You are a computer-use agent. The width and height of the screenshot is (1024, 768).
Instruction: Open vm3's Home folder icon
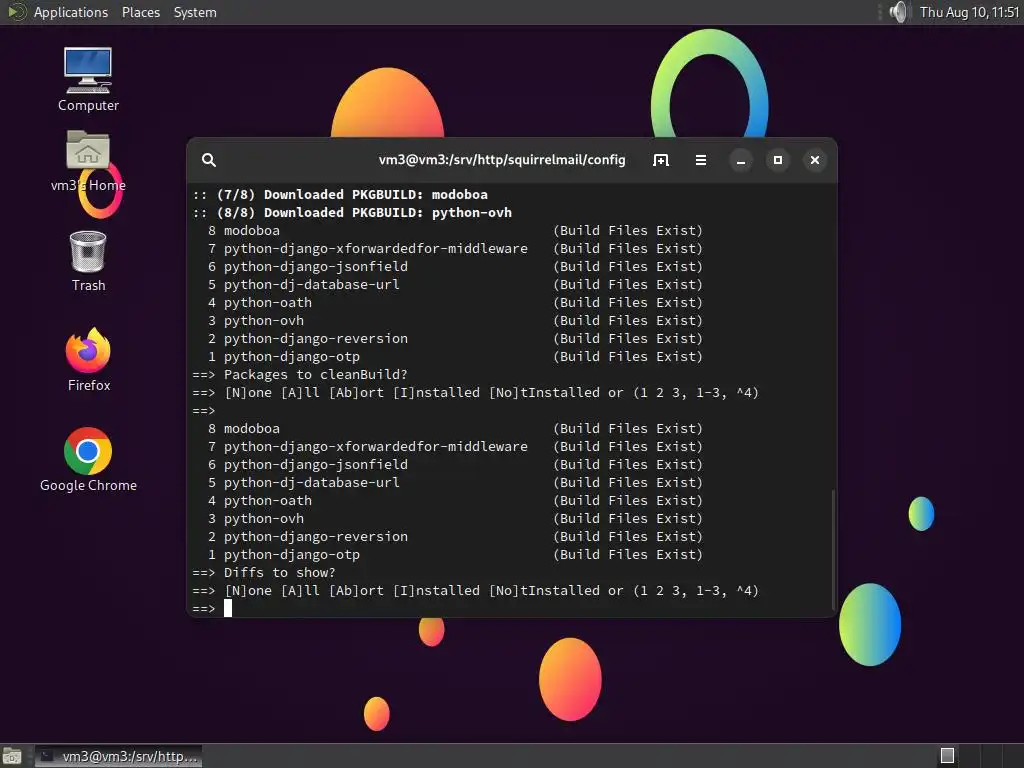pyautogui.click(x=88, y=161)
